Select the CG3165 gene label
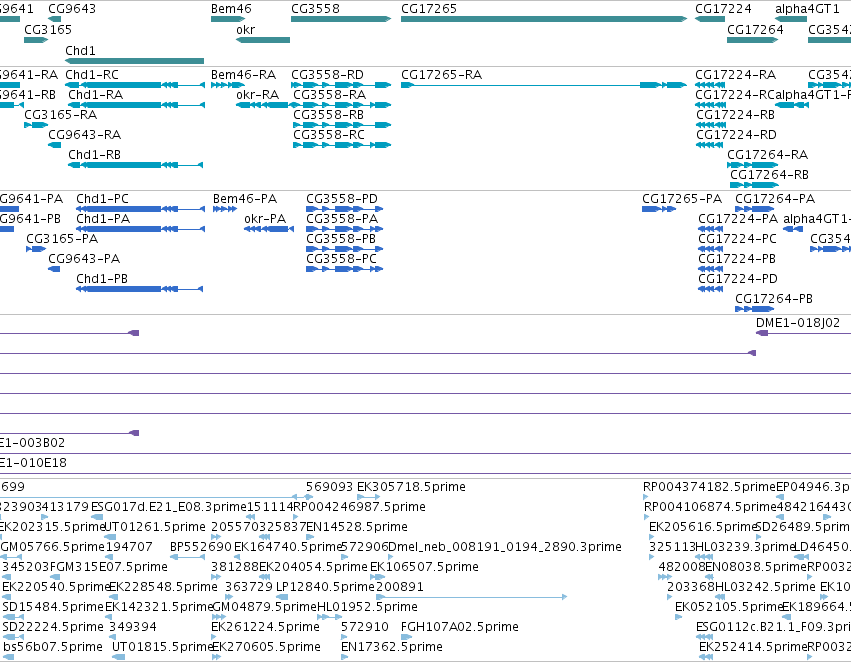Viewport: 851px width, 662px height. click(x=48, y=29)
